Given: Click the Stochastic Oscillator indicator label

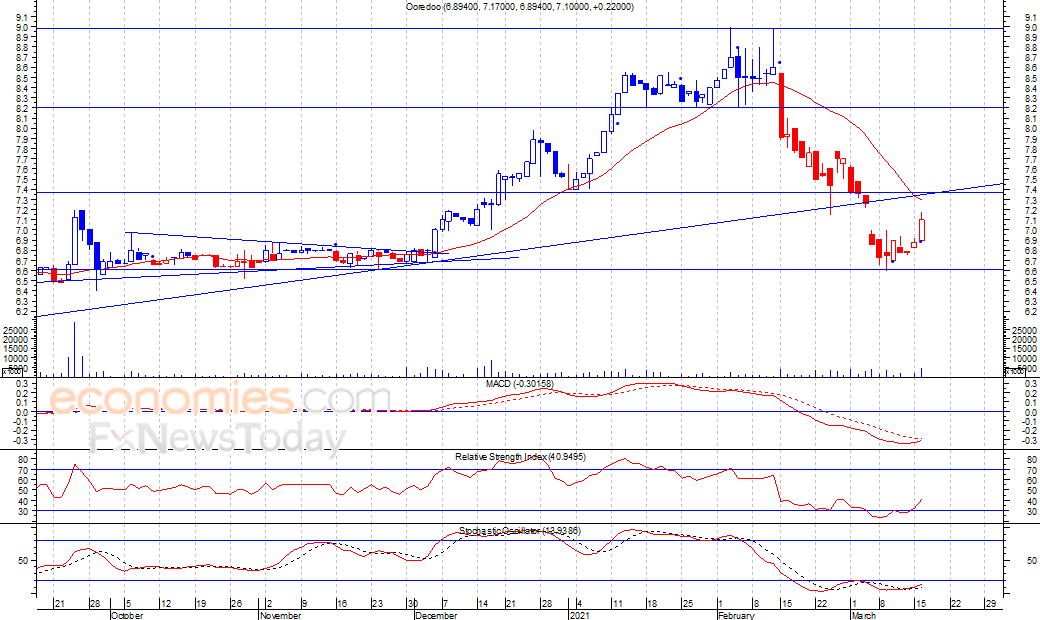Looking at the screenshot, I should (520, 530).
